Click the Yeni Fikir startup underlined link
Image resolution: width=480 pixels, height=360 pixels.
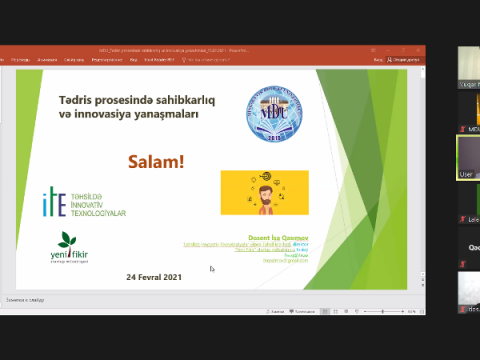265,250
